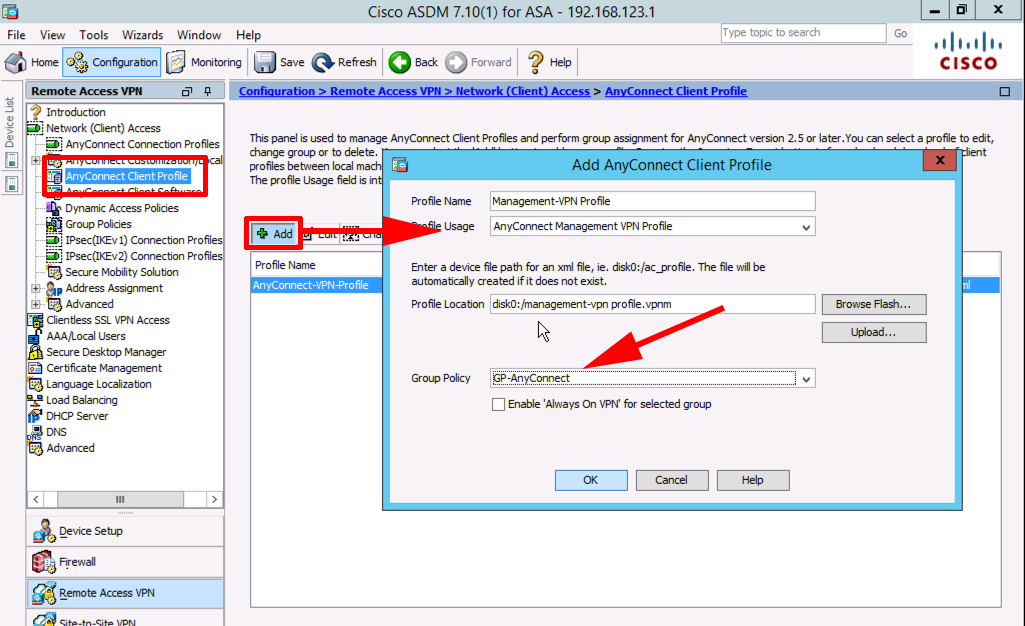
Task: Open the Tools menu
Action: pyautogui.click(x=93, y=35)
